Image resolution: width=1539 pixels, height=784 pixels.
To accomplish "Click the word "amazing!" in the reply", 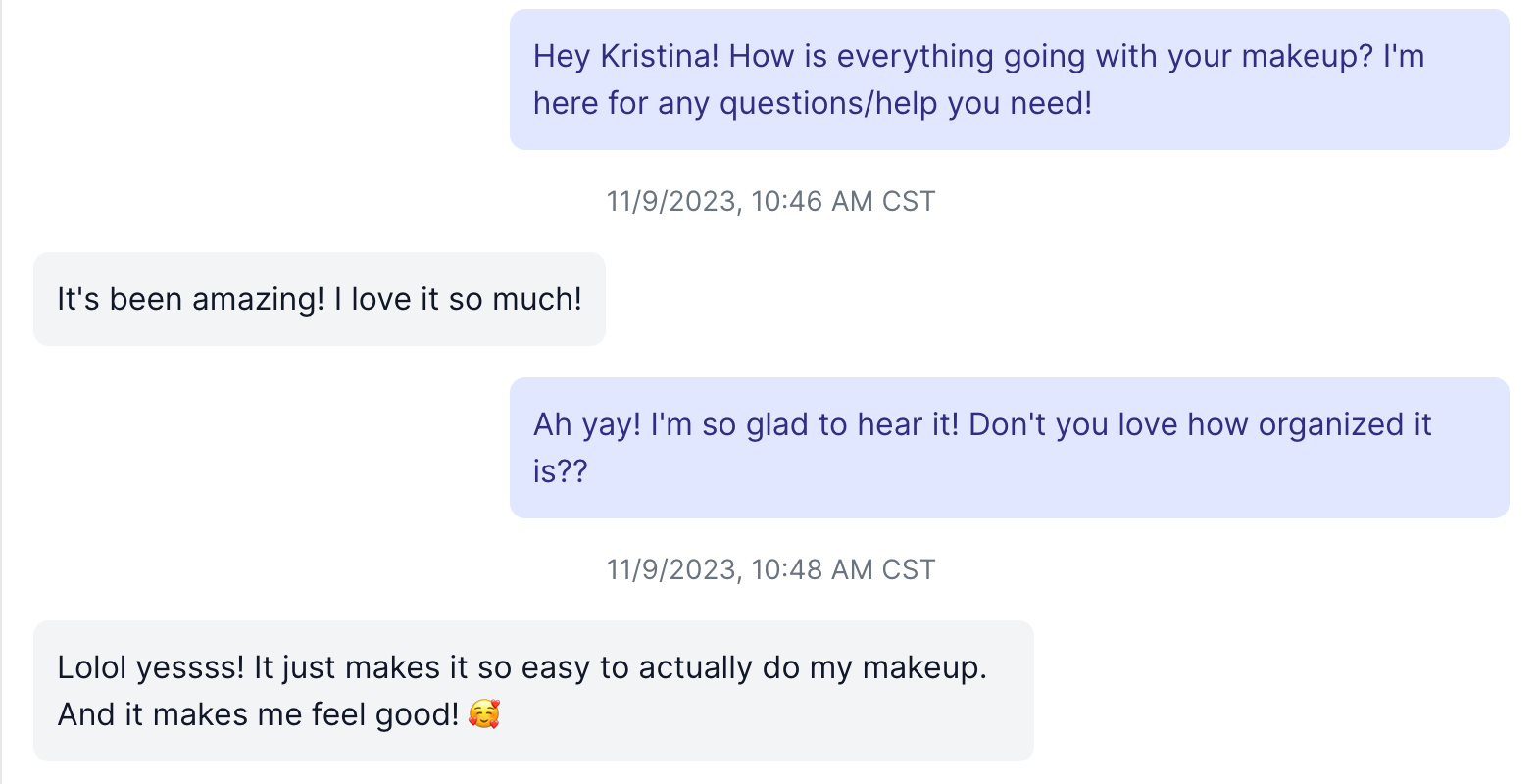I will (x=258, y=299).
